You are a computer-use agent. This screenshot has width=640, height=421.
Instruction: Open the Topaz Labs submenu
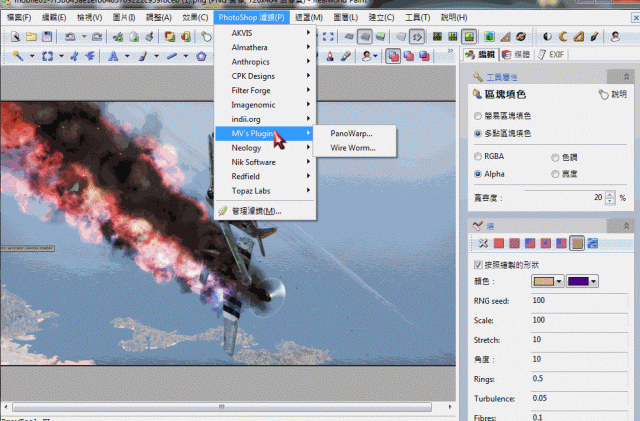pos(265,191)
